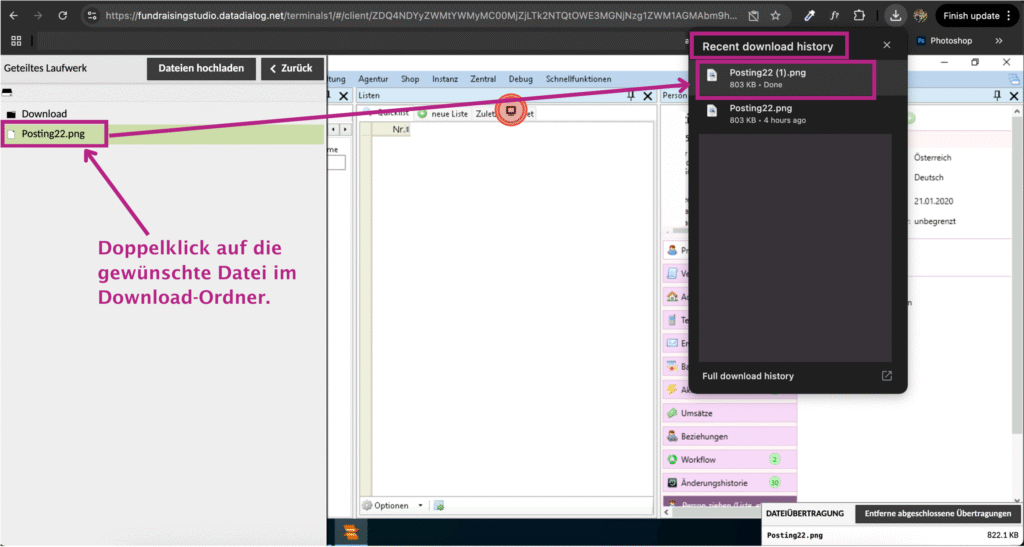Click the name input field on the left panel
The width and height of the screenshot is (1024, 547).
[336, 163]
